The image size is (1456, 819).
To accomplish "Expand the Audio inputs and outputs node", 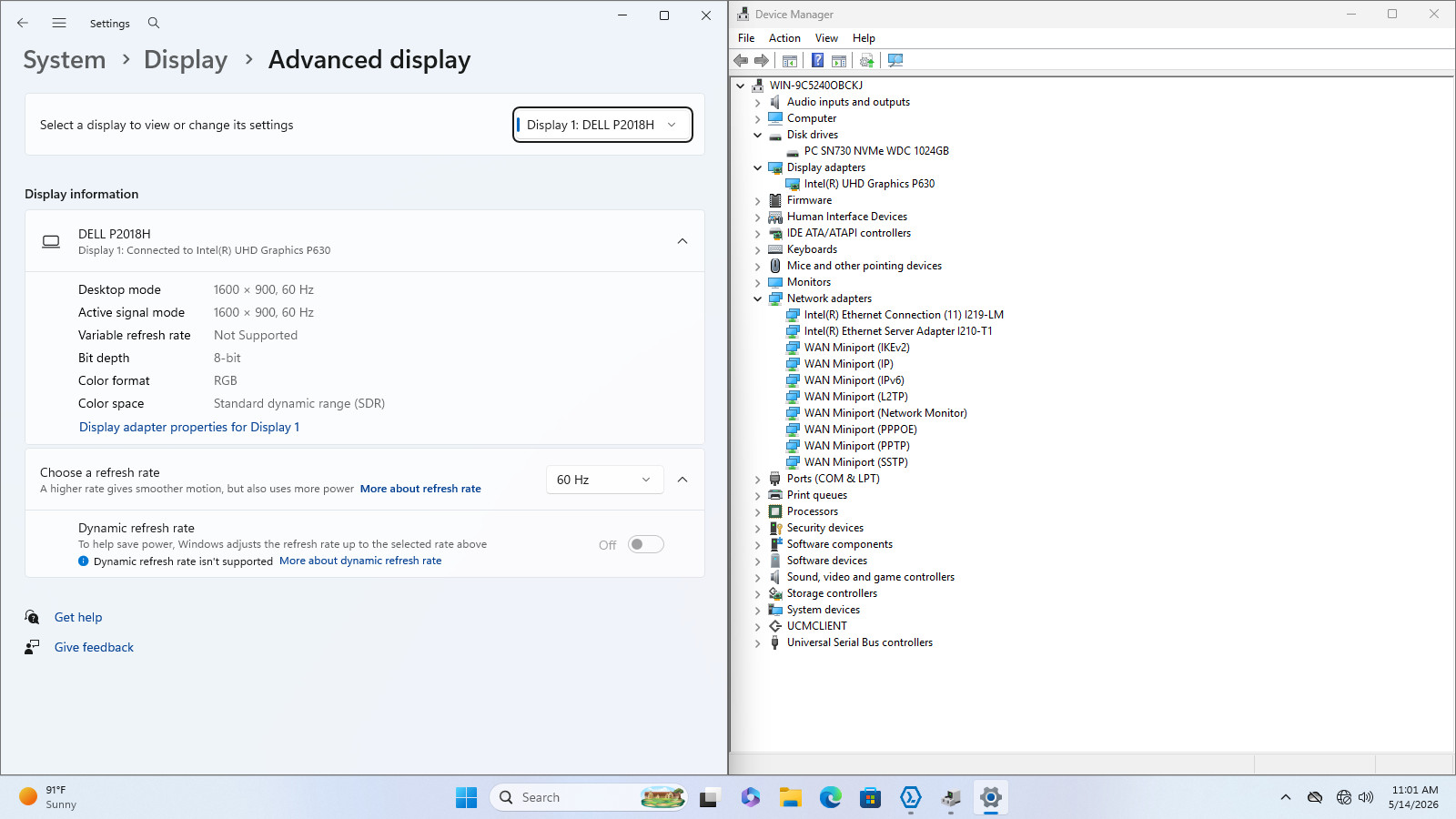I will point(757,102).
